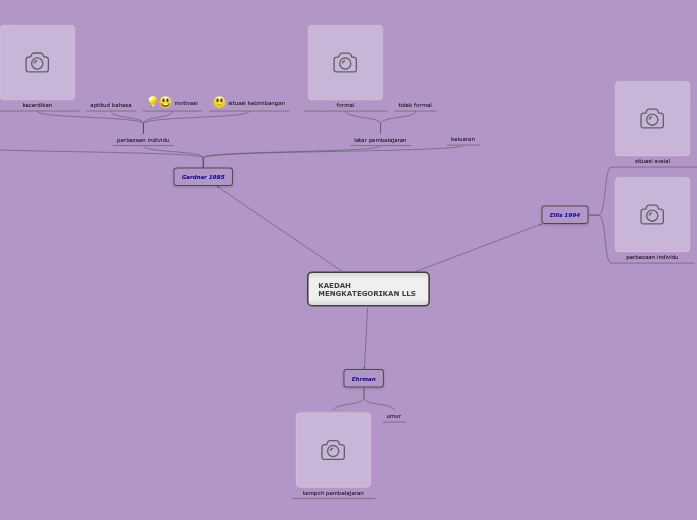Click the camera placeholder above right perbezaan individu
697x520 pixels.
[x=652, y=214]
